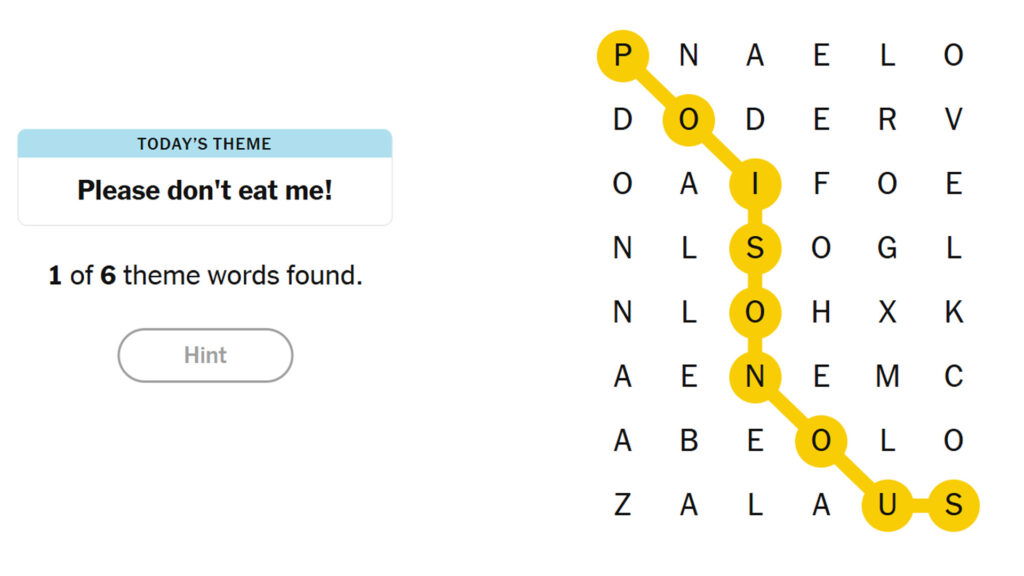
Task: Click the Hint button
Action: [205, 355]
